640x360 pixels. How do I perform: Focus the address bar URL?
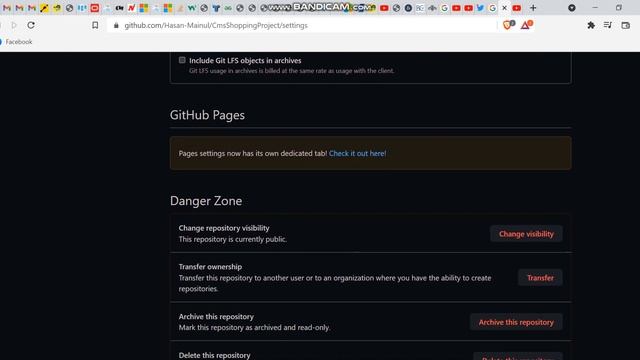click(x=216, y=25)
